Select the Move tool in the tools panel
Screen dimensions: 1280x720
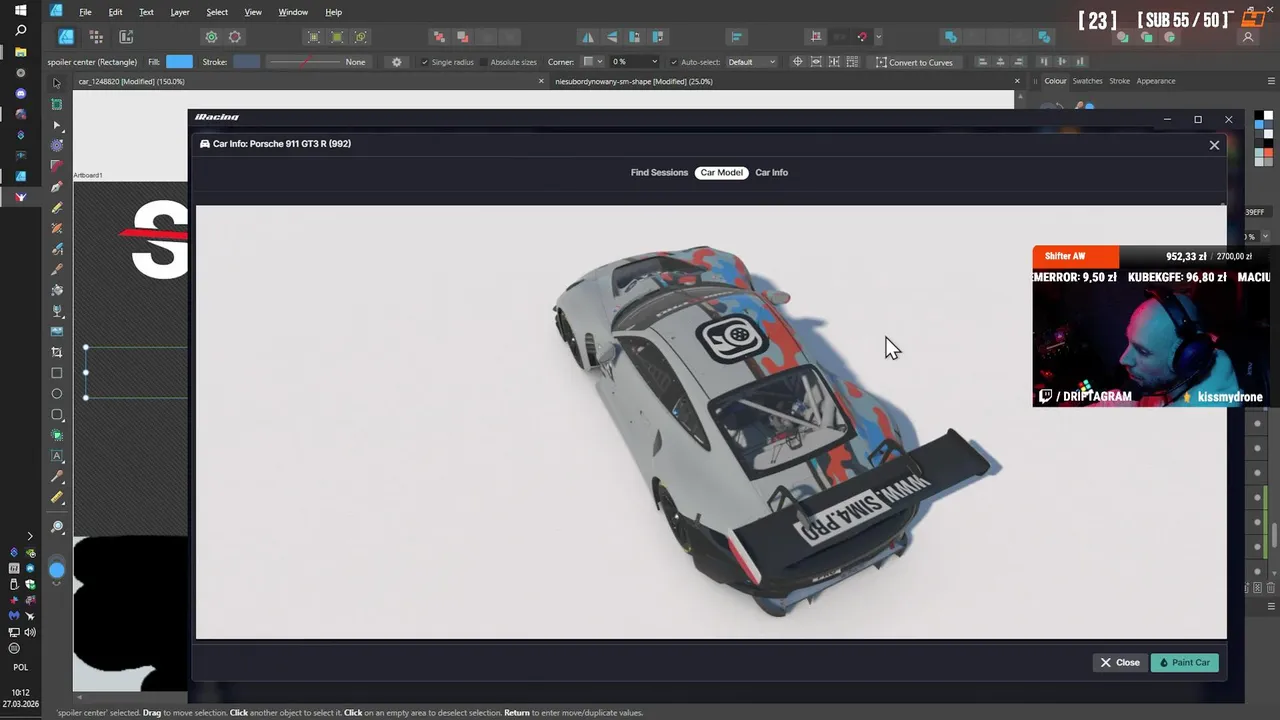(57, 83)
